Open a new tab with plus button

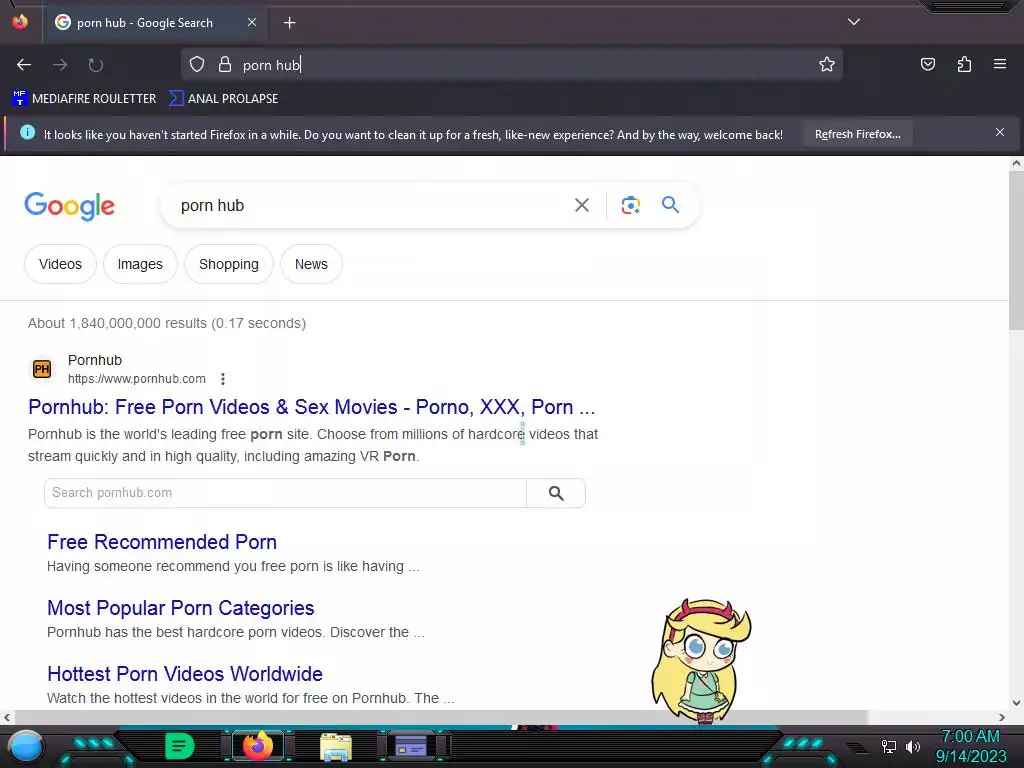[x=289, y=23]
